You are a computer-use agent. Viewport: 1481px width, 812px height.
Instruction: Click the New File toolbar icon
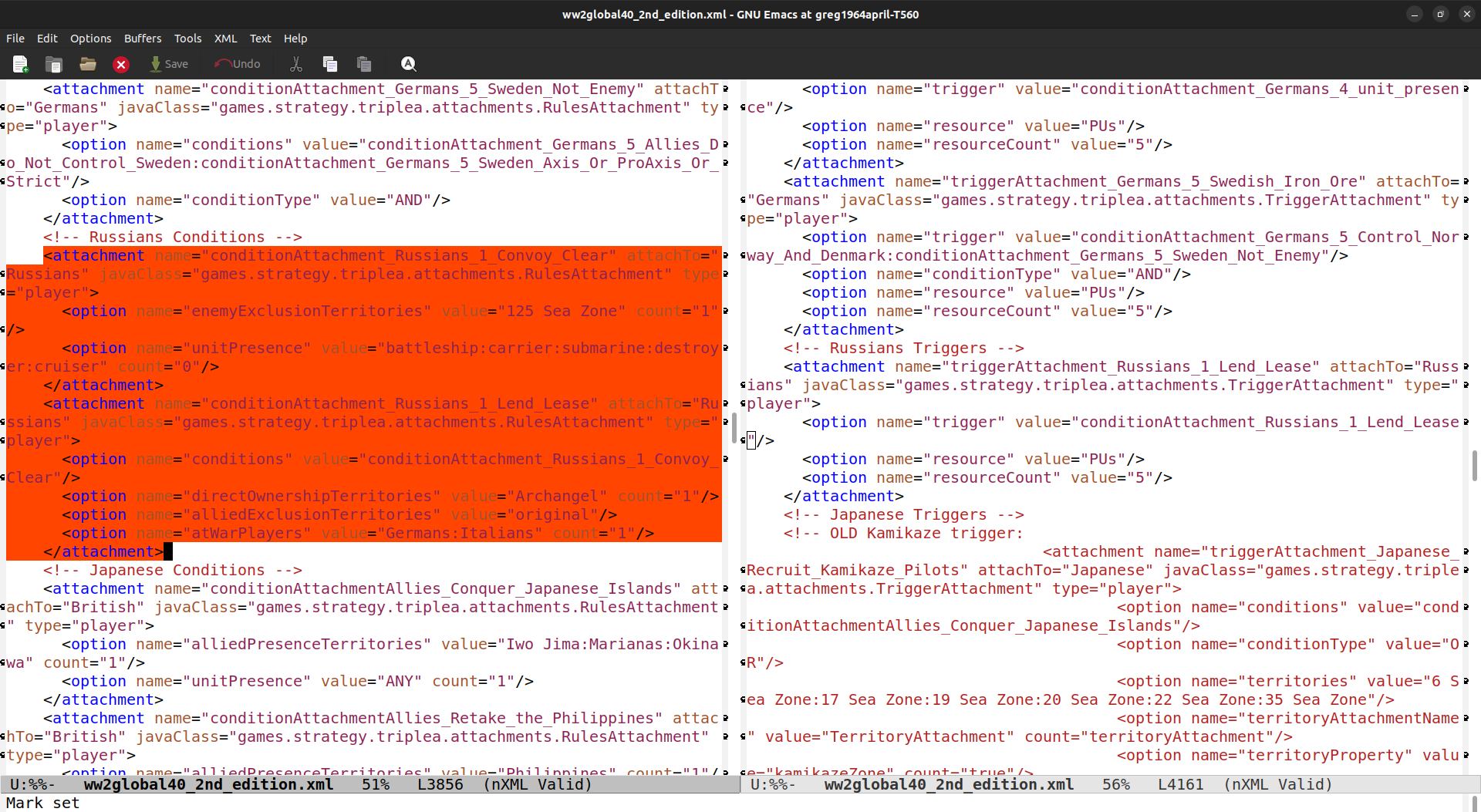tap(21, 64)
